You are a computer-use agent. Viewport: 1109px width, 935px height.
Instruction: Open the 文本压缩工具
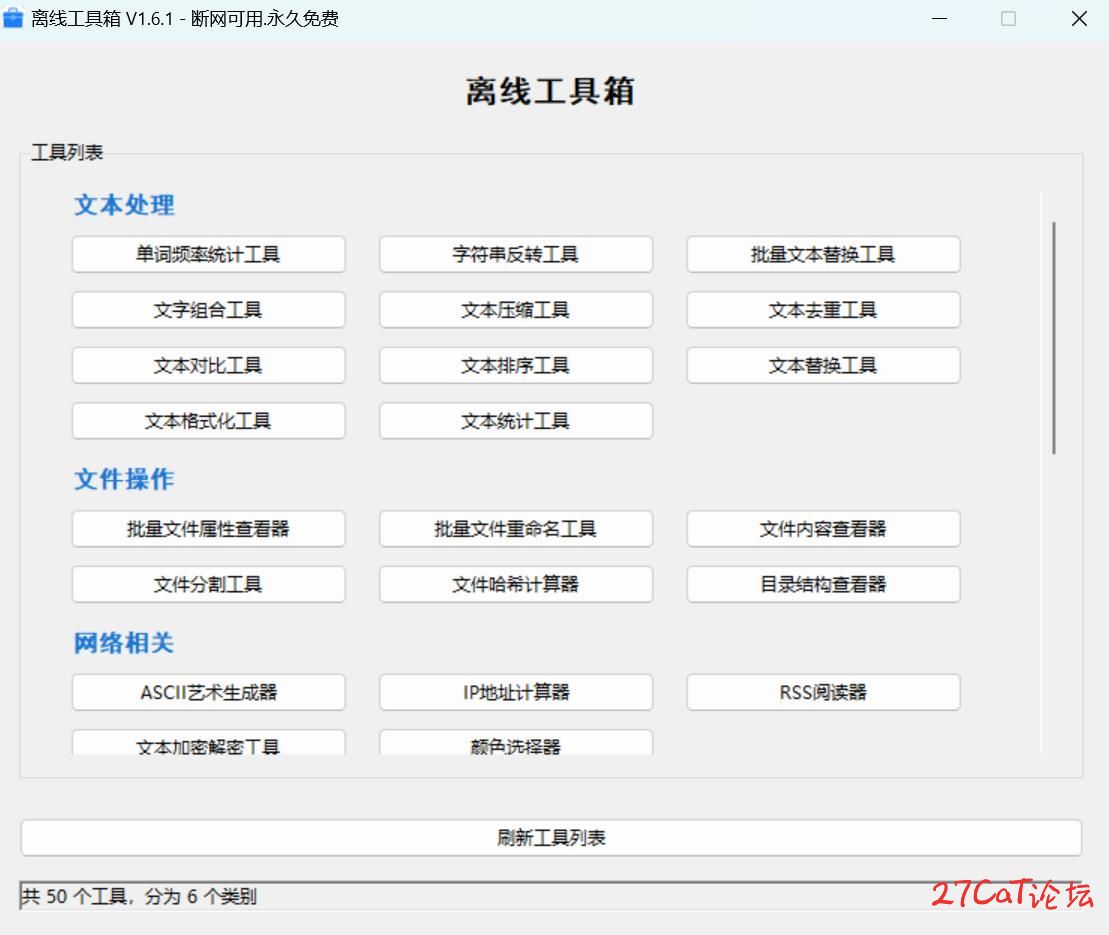pos(515,310)
